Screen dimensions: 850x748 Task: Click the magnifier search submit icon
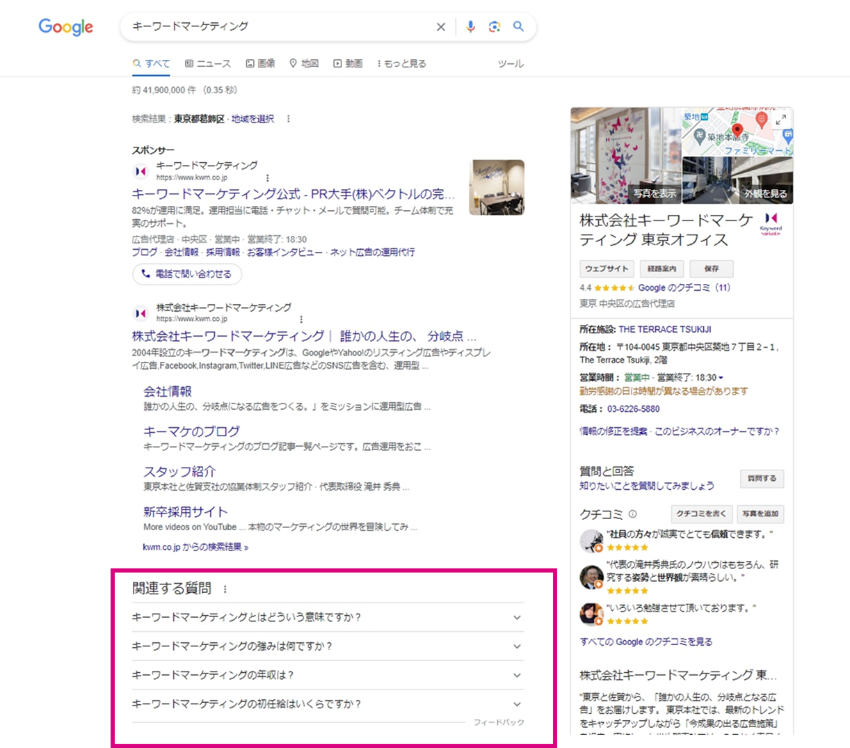[519, 26]
